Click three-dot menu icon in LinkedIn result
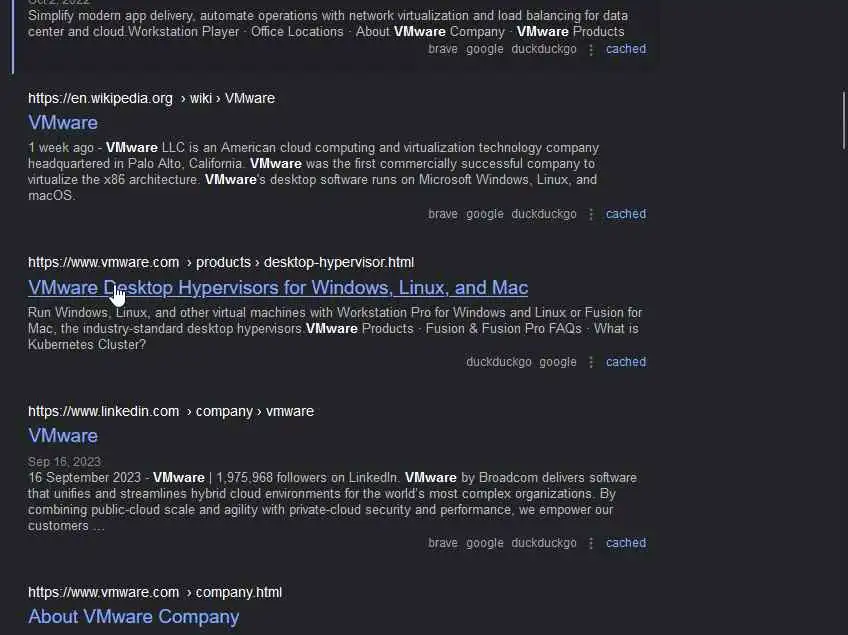 click(x=591, y=544)
